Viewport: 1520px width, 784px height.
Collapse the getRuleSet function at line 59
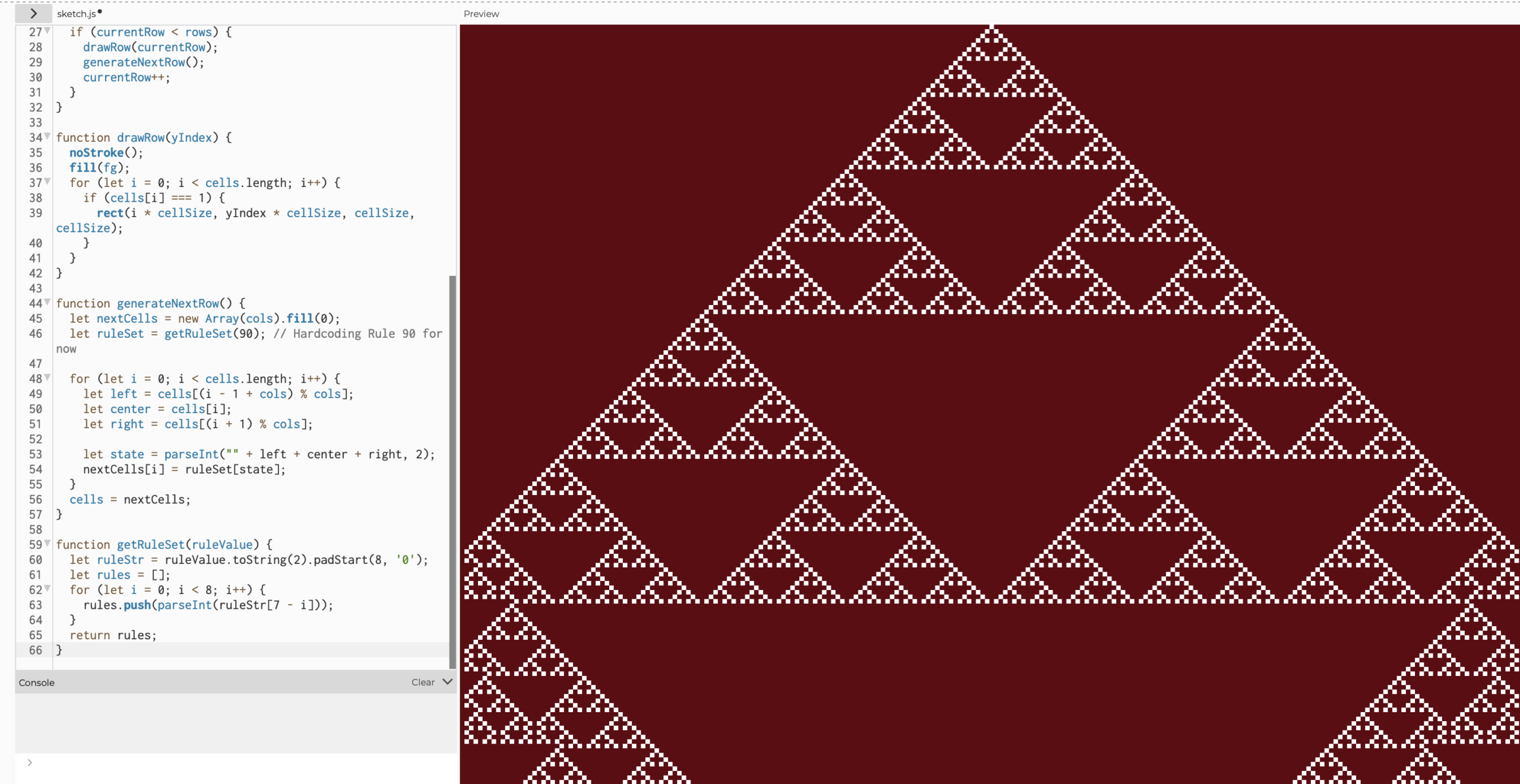pos(47,543)
